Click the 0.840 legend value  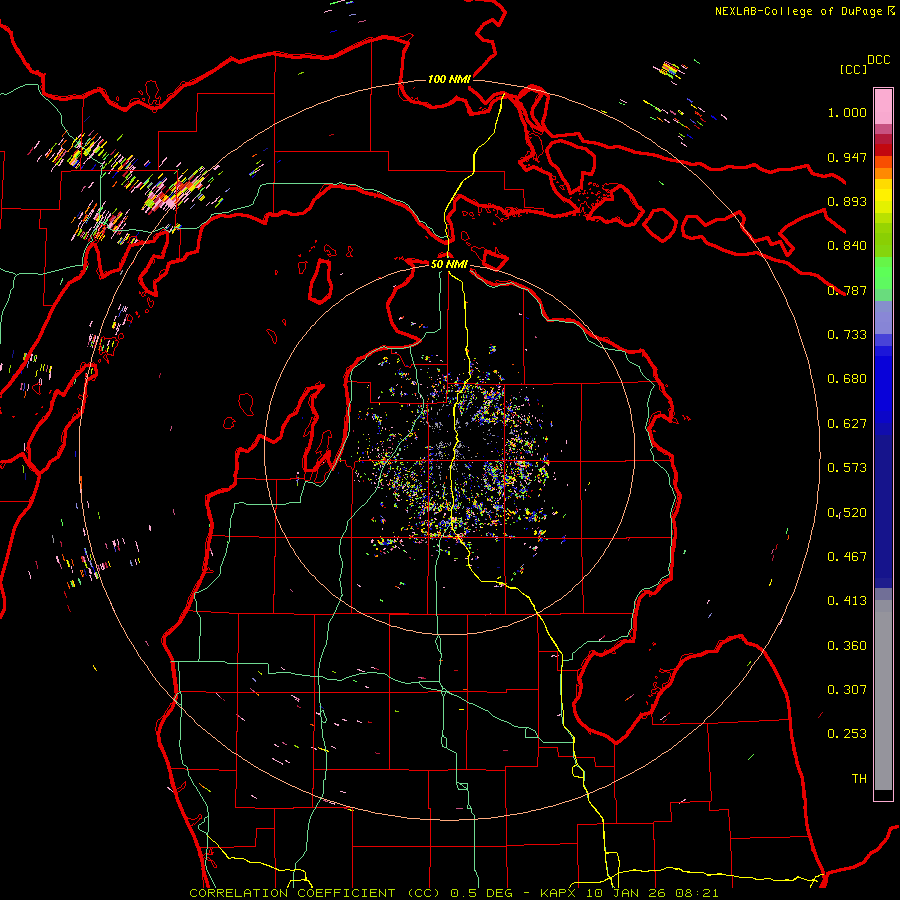point(847,246)
